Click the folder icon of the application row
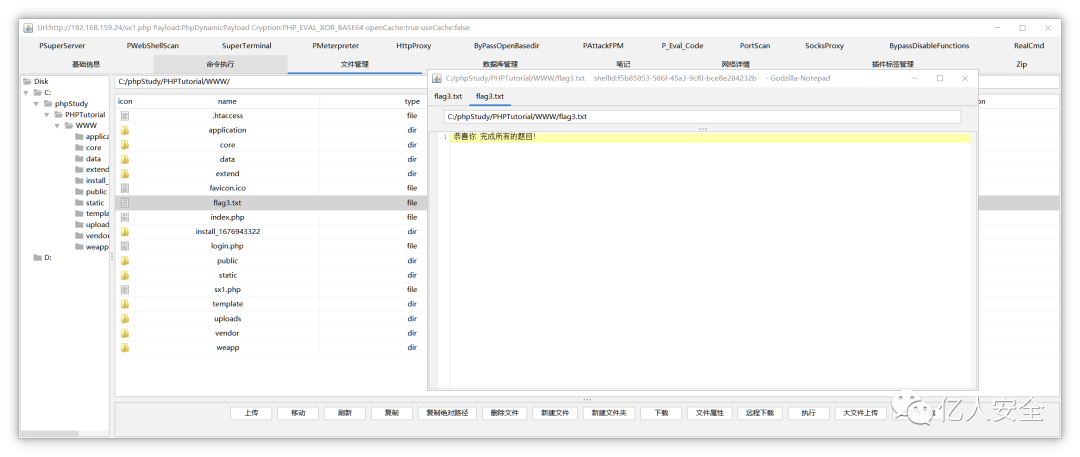This screenshot has width=1080, height=457. (125, 130)
